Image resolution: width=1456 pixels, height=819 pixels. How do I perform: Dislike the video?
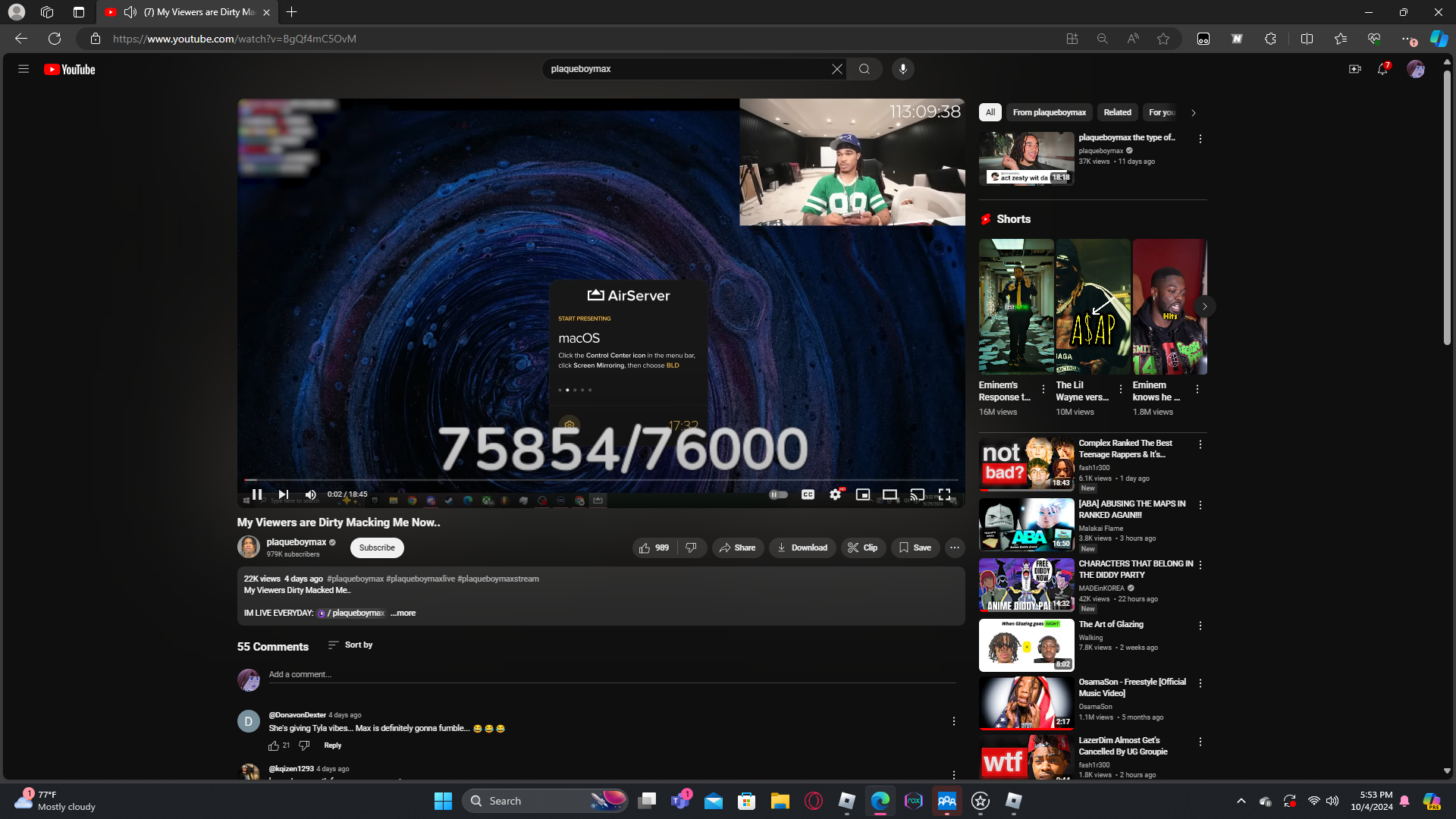[x=692, y=548]
